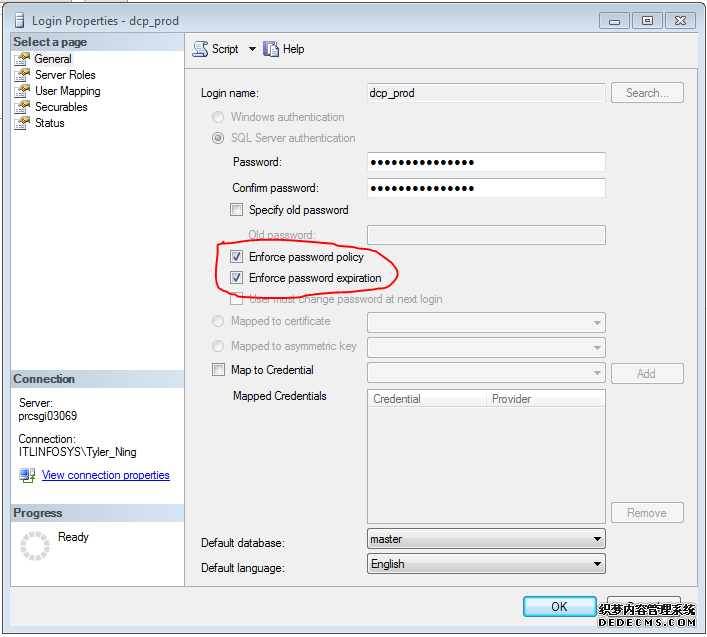Click into the Password field

[486, 162]
